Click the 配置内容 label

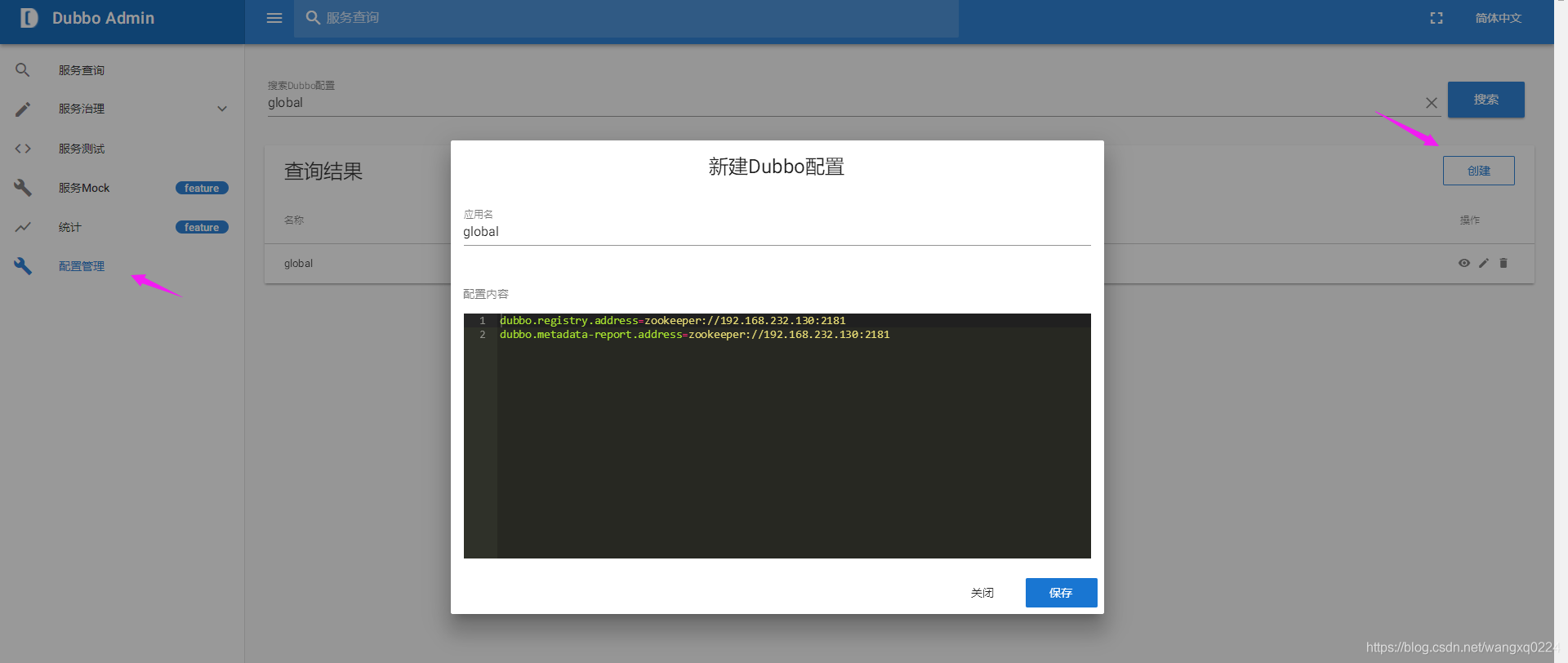click(486, 294)
